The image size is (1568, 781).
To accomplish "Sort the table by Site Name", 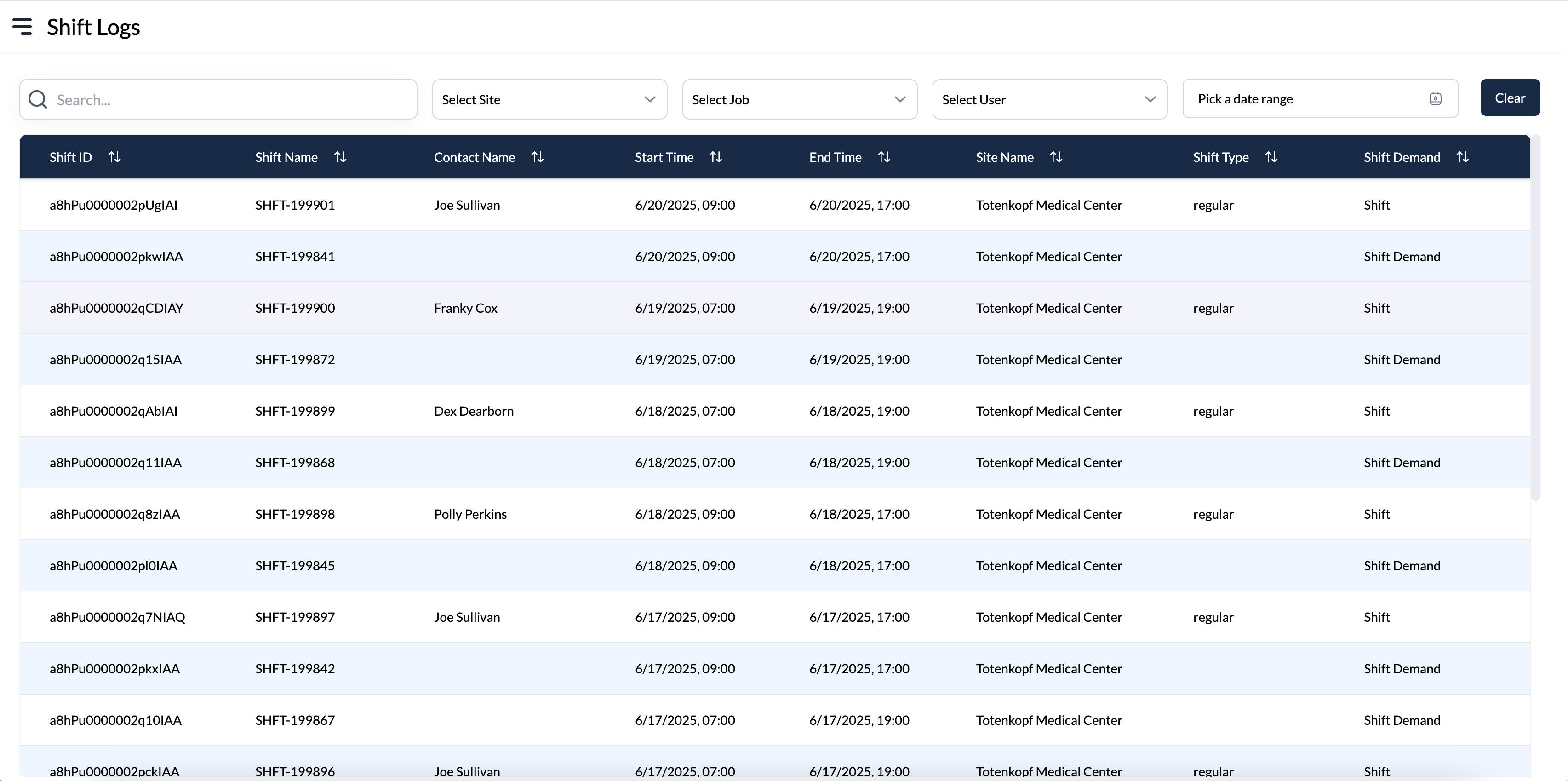I will pyautogui.click(x=1056, y=156).
